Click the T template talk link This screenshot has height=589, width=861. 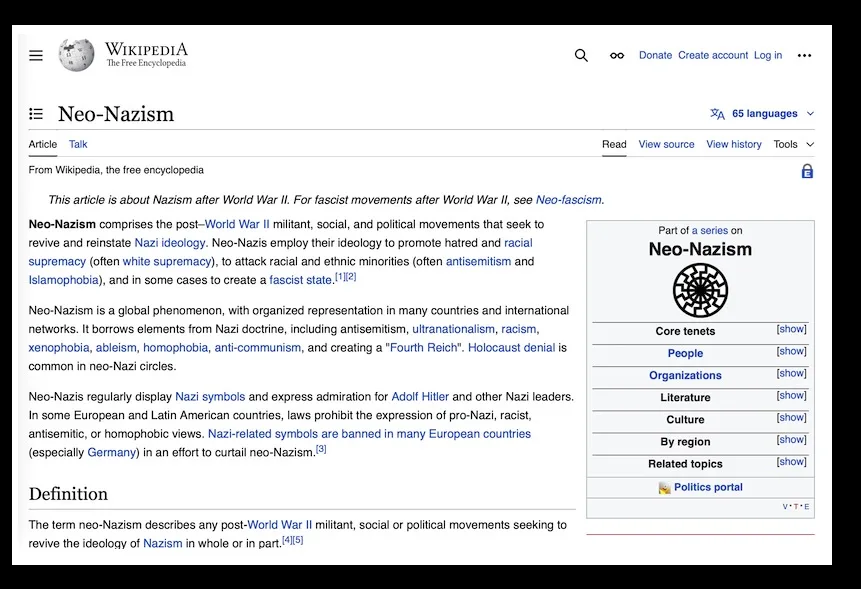(796, 507)
